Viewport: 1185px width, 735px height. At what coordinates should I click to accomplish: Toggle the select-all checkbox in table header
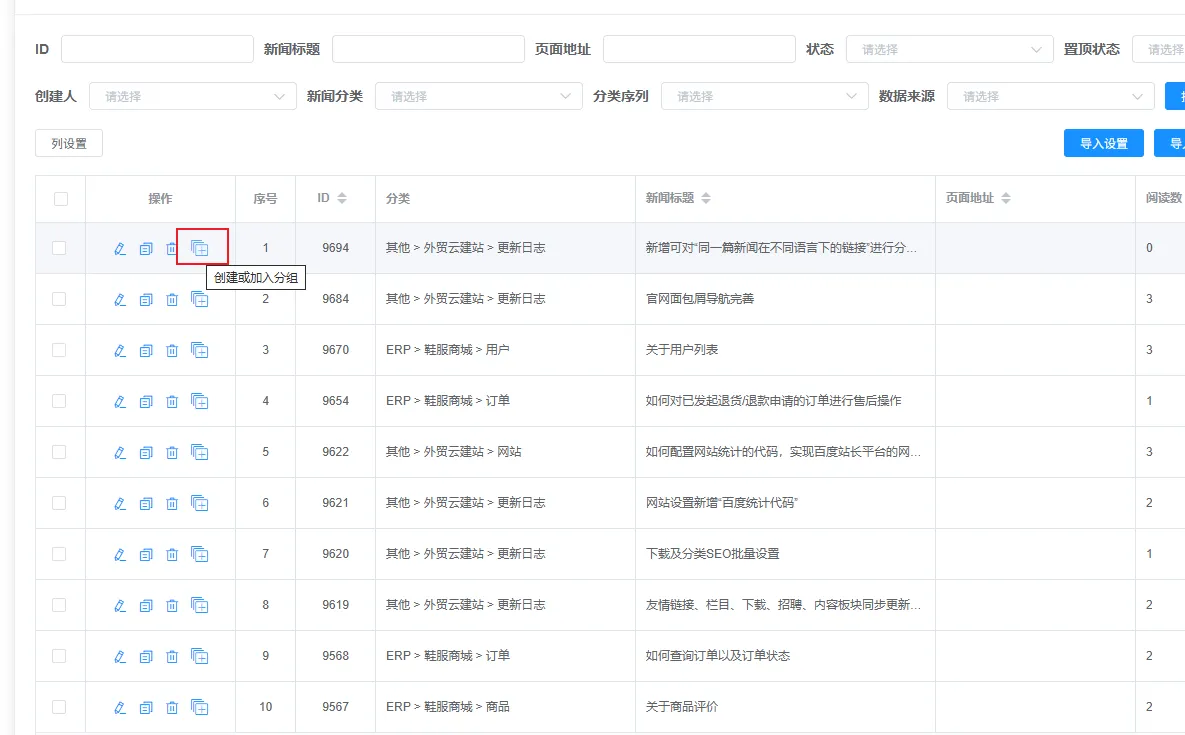pyautogui.click(x=61, y=199)
